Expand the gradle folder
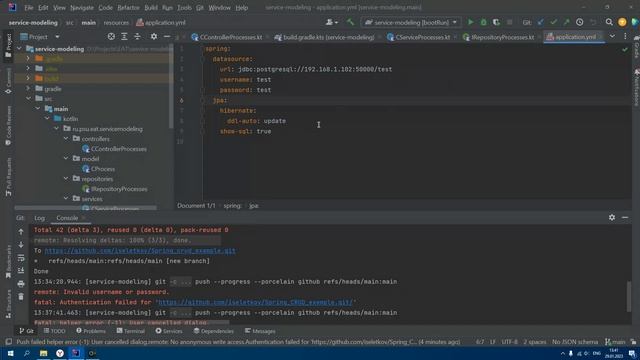 tap(28, 88)
